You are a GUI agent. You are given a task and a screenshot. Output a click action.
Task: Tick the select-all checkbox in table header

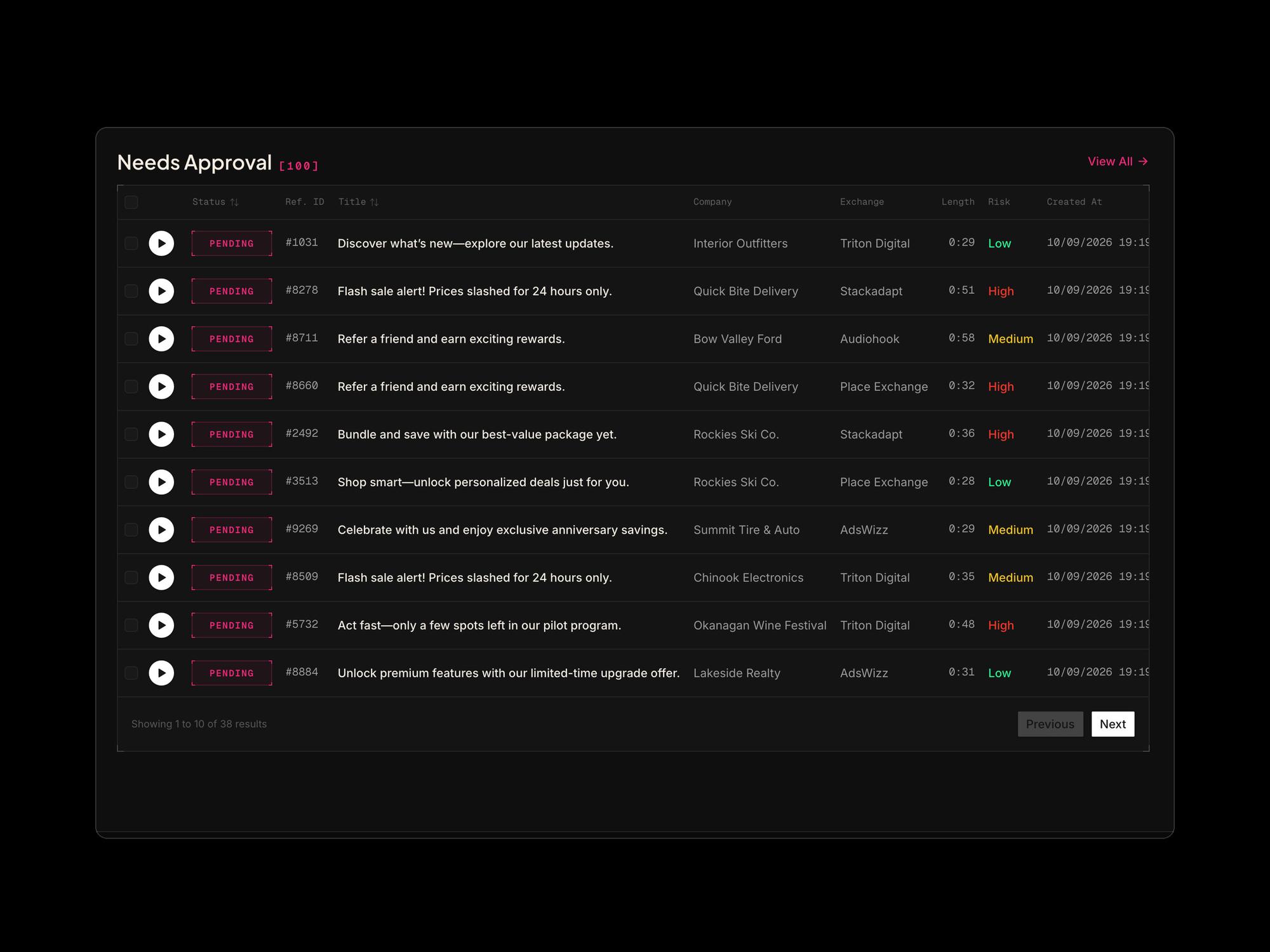click(x=131, y=202)
